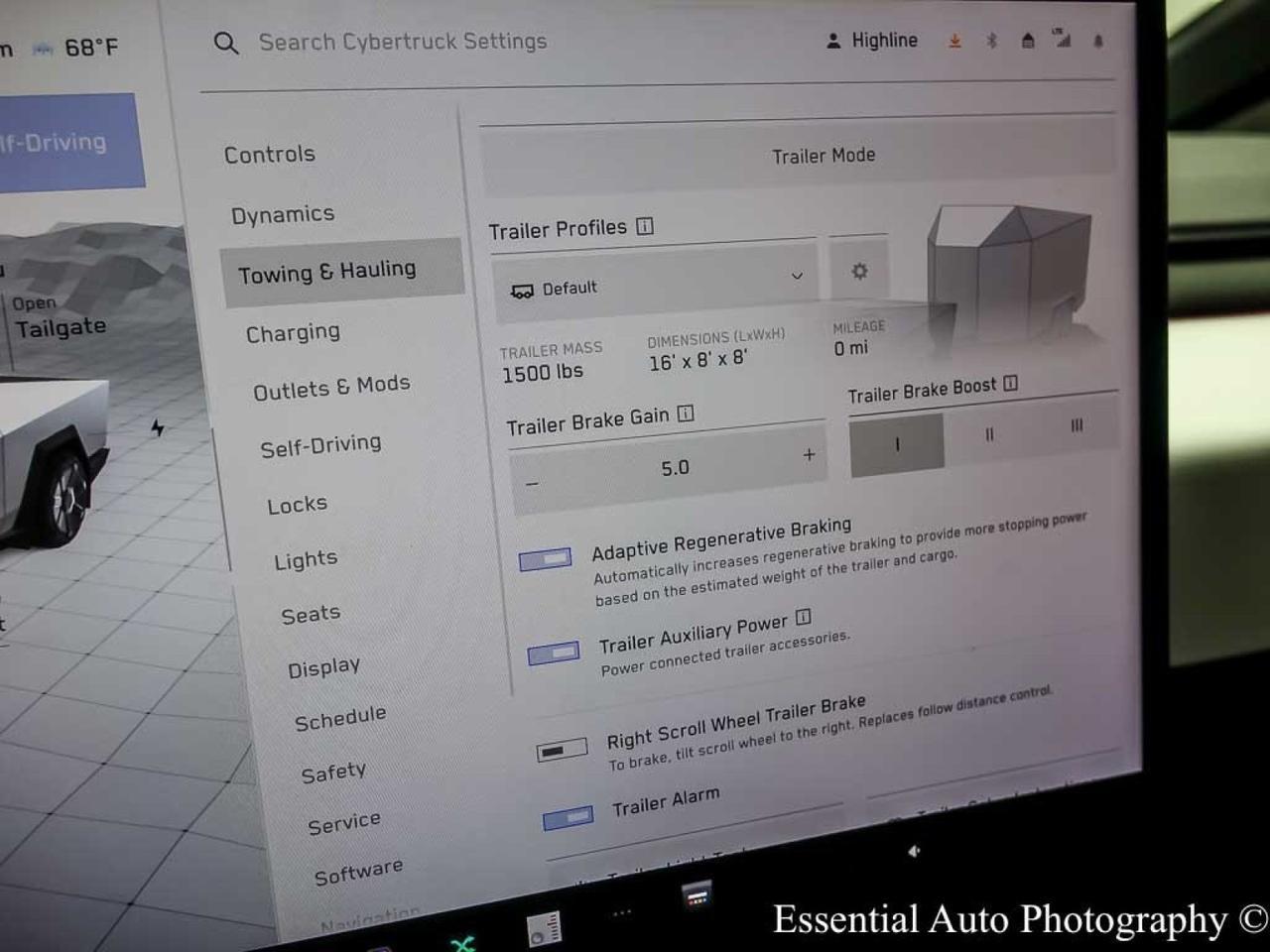Tap the LTE signal strength icon
The height and width of the screenshot is (952, 1270).
point(1062,39)
